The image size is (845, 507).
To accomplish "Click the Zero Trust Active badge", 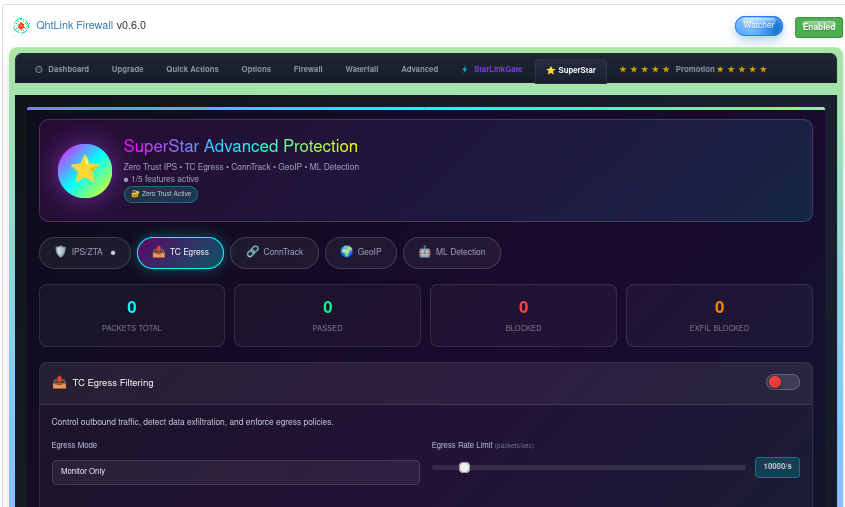I will pos(161,194).
